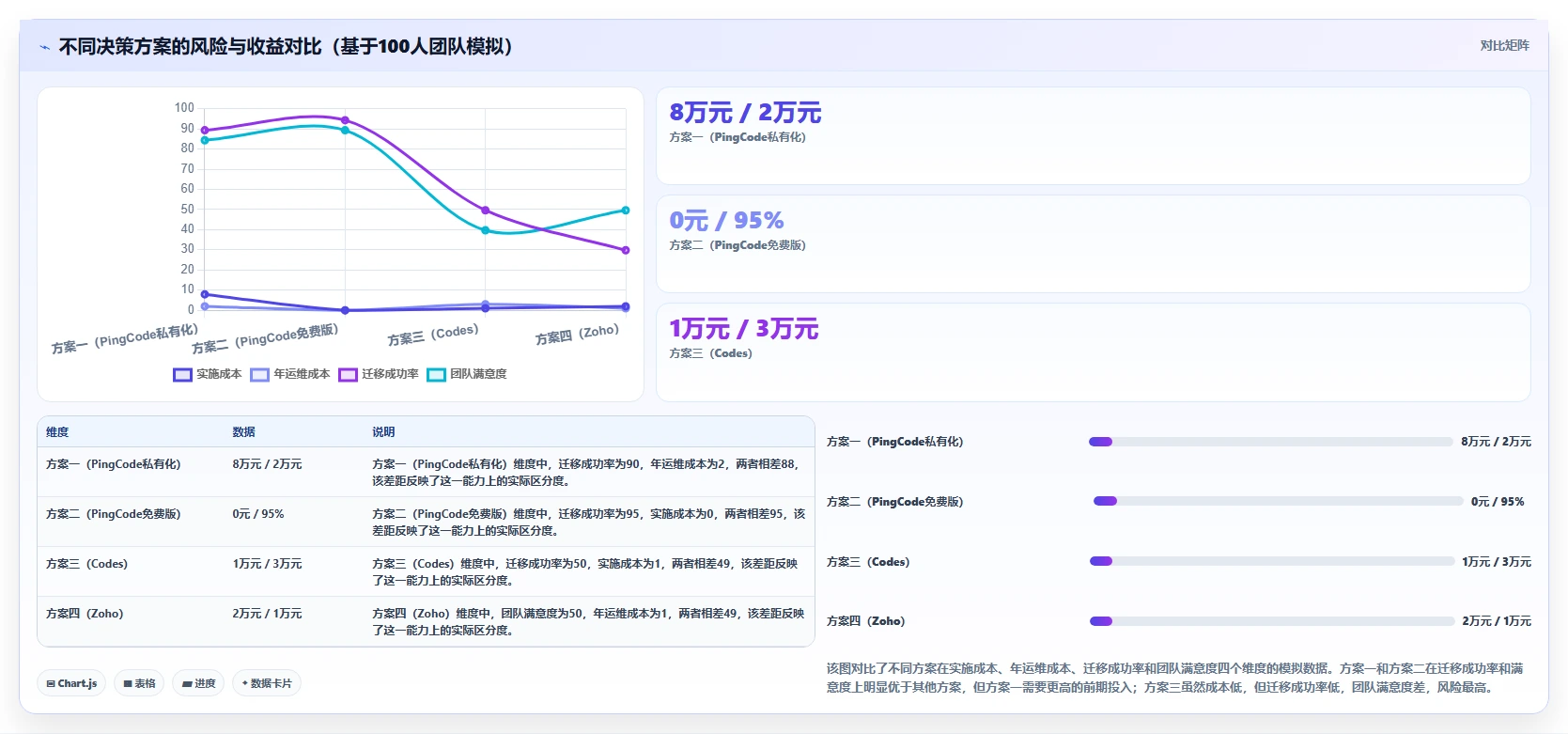
Task: Click the summary paragraph starting 该图对比了
Action: 1175,678
